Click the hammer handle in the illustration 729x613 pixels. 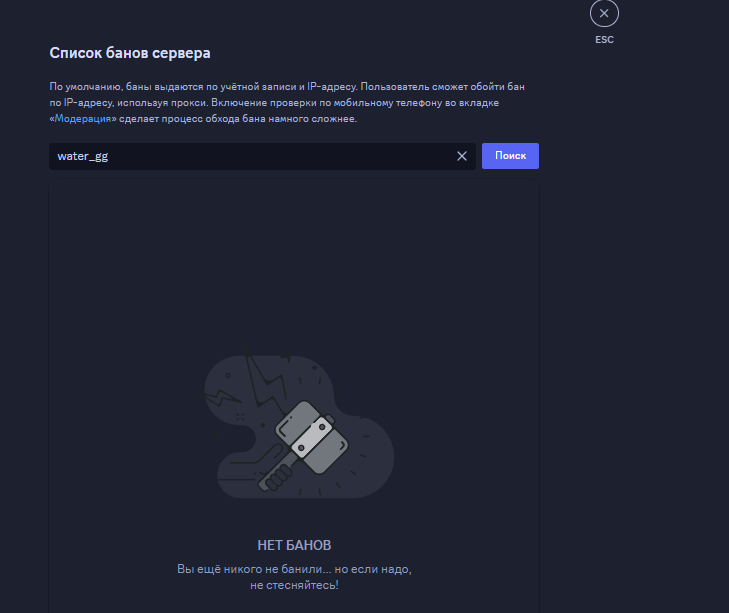tap(273, 476)
